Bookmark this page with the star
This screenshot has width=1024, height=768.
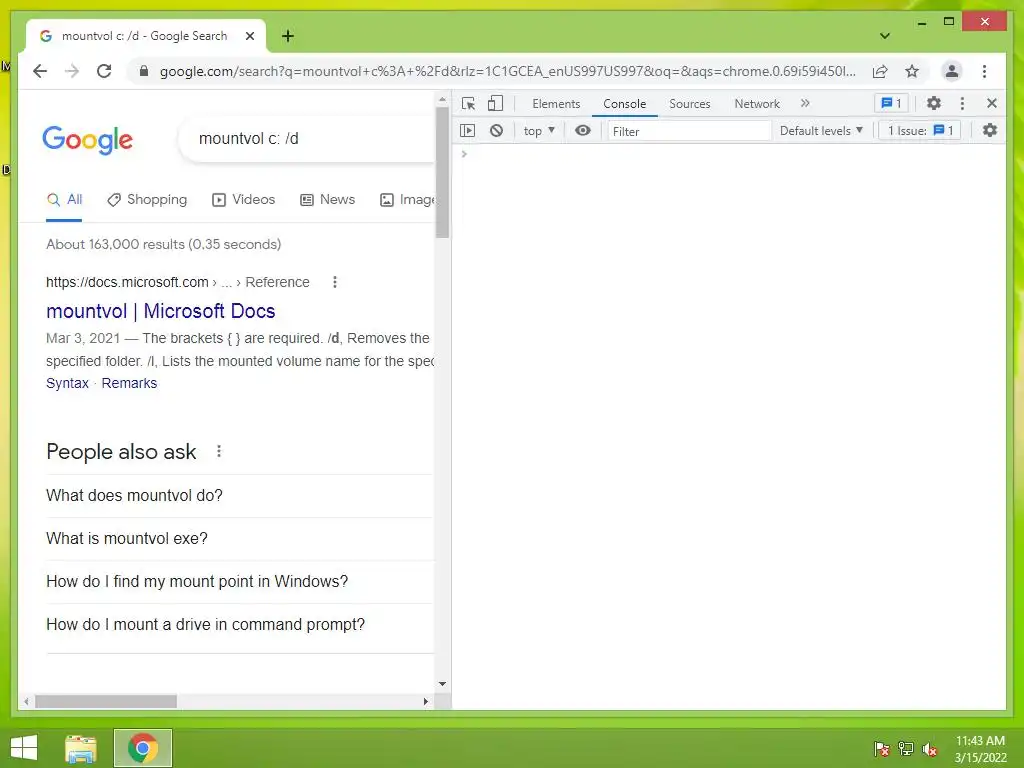tap(912, 71)
